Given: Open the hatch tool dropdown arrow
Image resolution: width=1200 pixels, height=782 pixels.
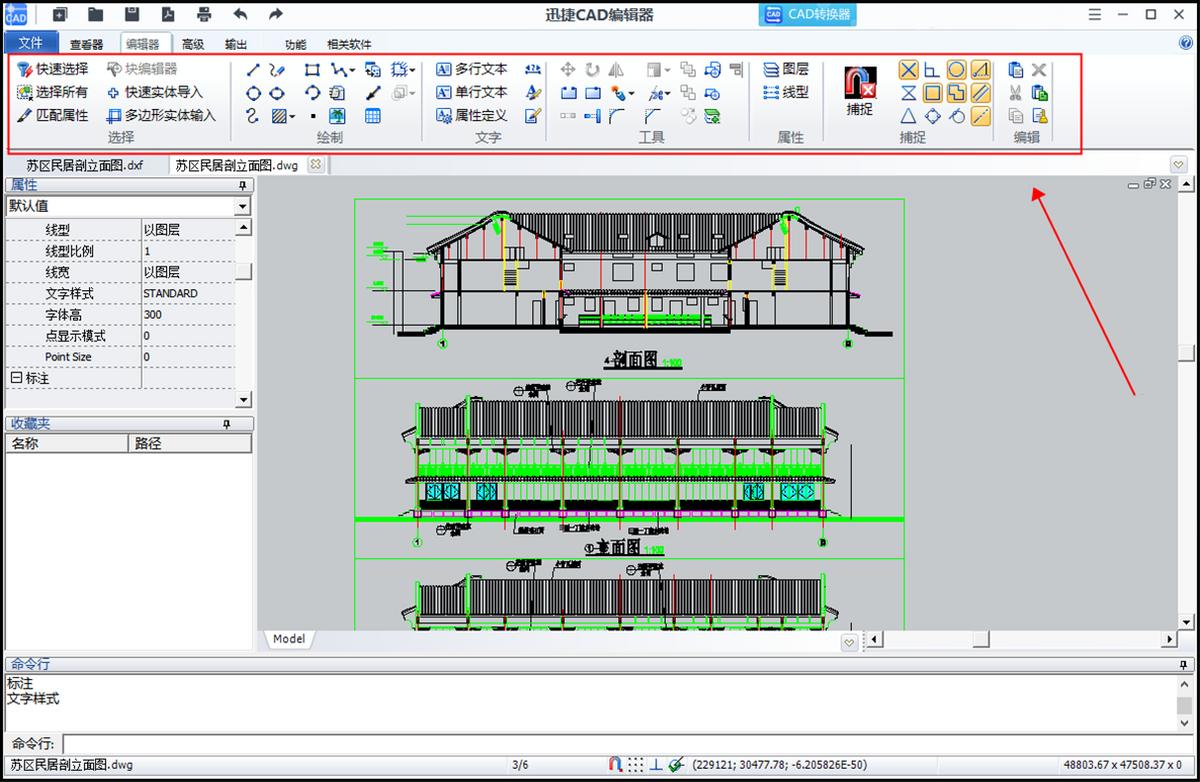Looking at the screenshot, I should pyautogui.click(x=292, y=117).
